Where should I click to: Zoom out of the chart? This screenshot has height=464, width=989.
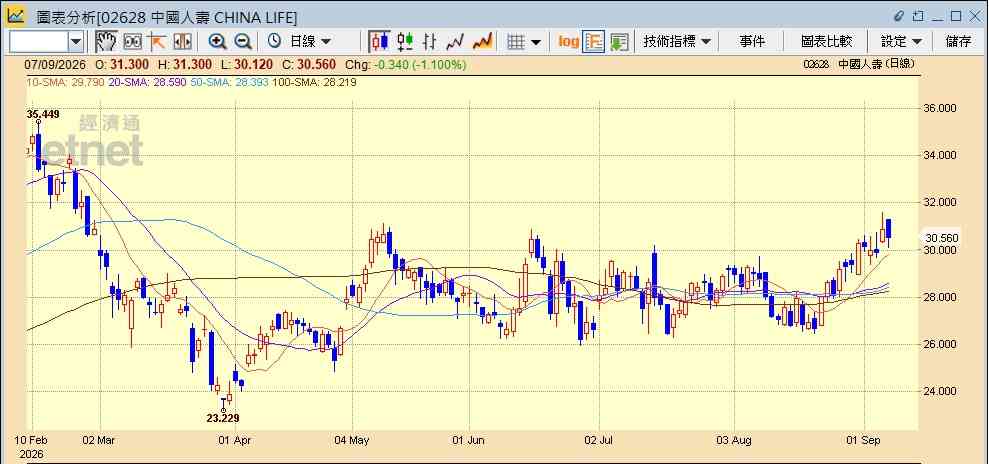click(x=243, y=42)
